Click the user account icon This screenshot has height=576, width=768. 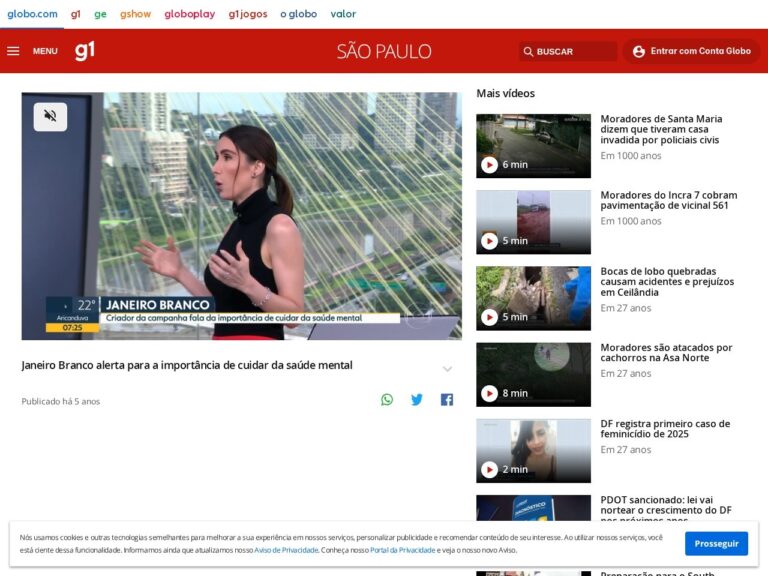pyautogui.click(x=639, y=51)
